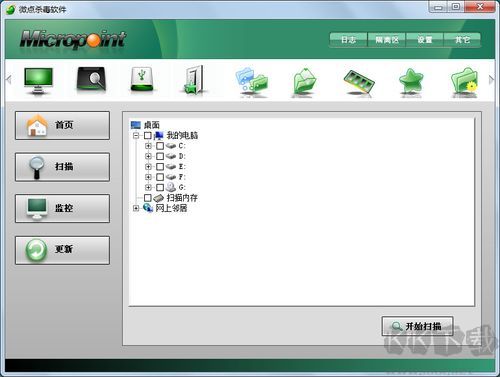Click the 桌面 desktop icon
Image resolution: width=500 pixels, height=377 pixels.
point(136,125)
